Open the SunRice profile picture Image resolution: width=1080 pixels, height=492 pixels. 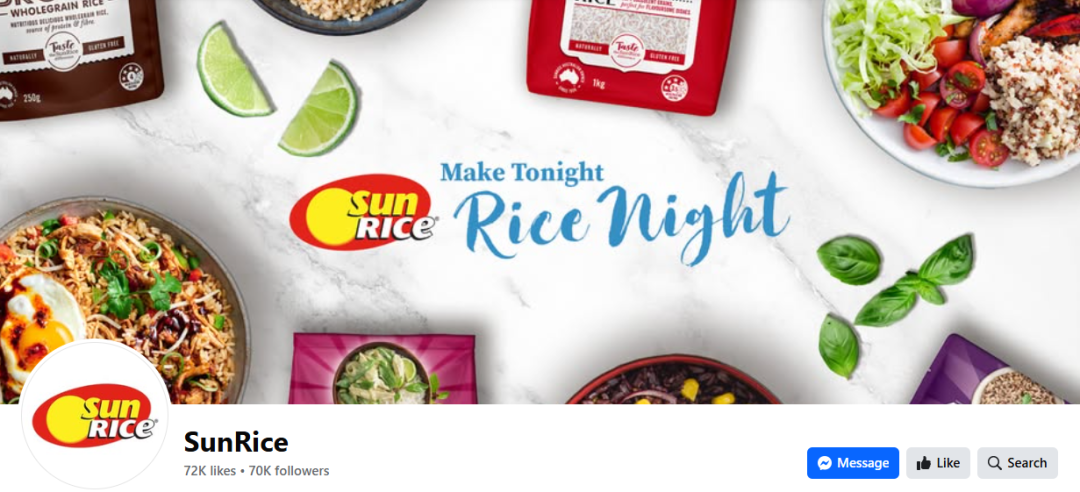point(95,415)
